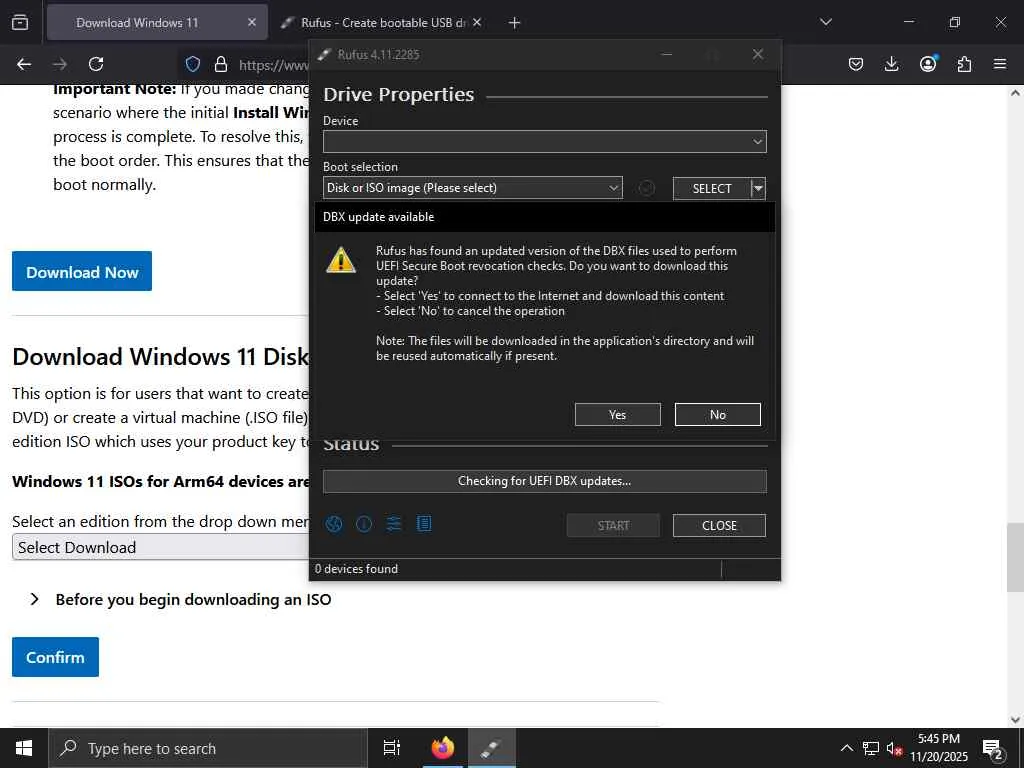Screen dimensions: 1024x768
Task: Open Firefox account icon
Action: (x=928, y=63)
